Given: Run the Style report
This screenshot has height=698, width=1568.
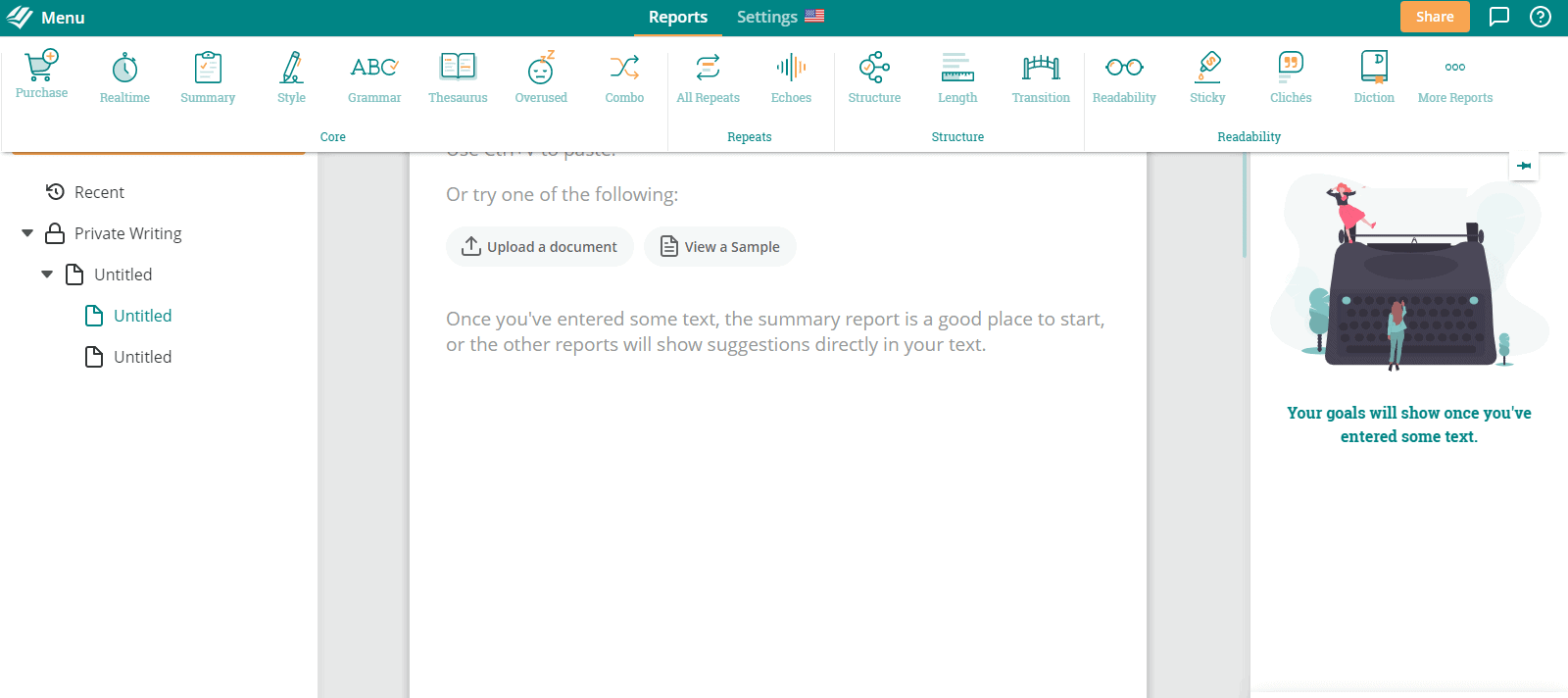Looking at the screenshot, I should tap(291, 77).
